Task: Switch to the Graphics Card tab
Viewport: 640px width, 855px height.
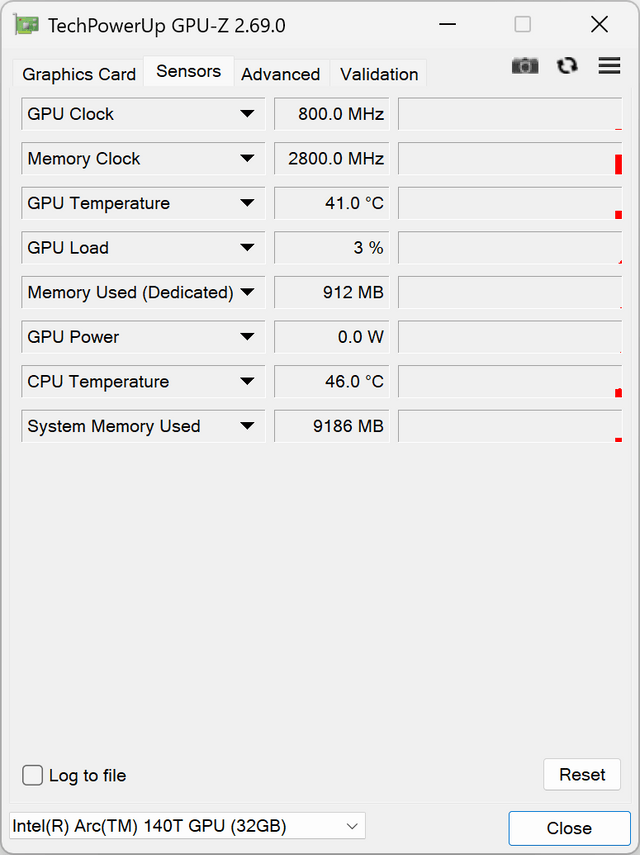Action: tap(79, 74)
